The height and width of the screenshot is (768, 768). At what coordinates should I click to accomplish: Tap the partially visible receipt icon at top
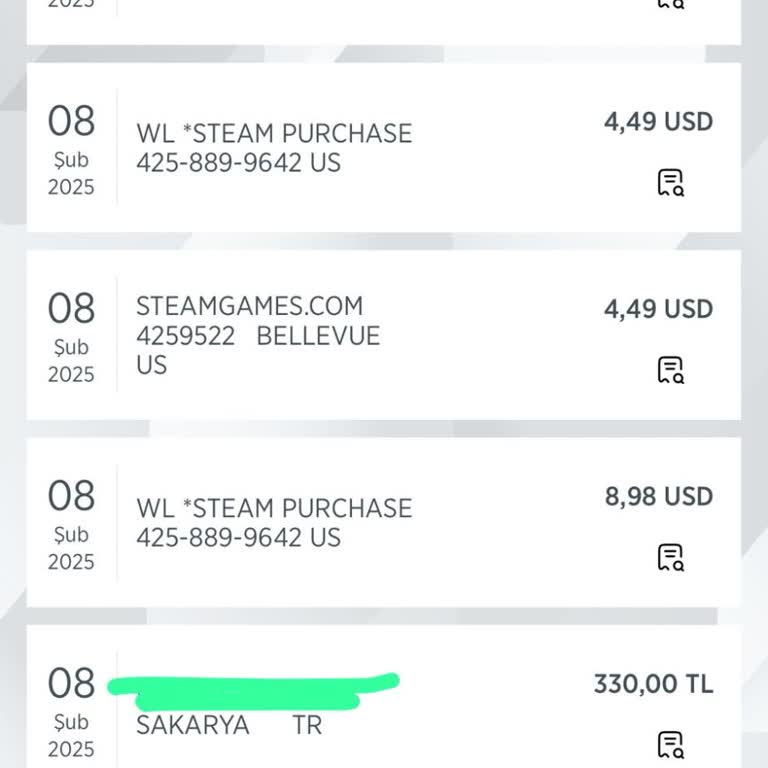tap(670, 3)
